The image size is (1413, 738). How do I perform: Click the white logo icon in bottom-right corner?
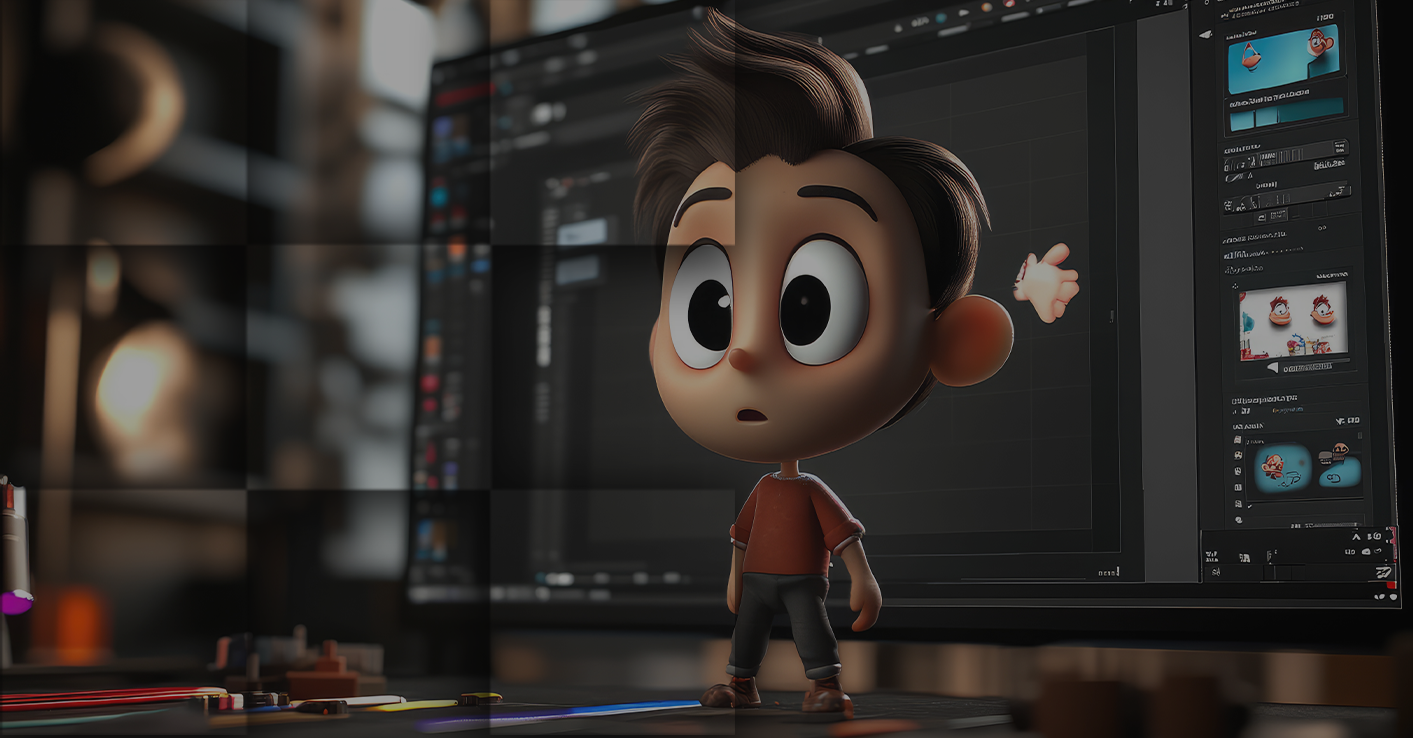(1383, 572)
